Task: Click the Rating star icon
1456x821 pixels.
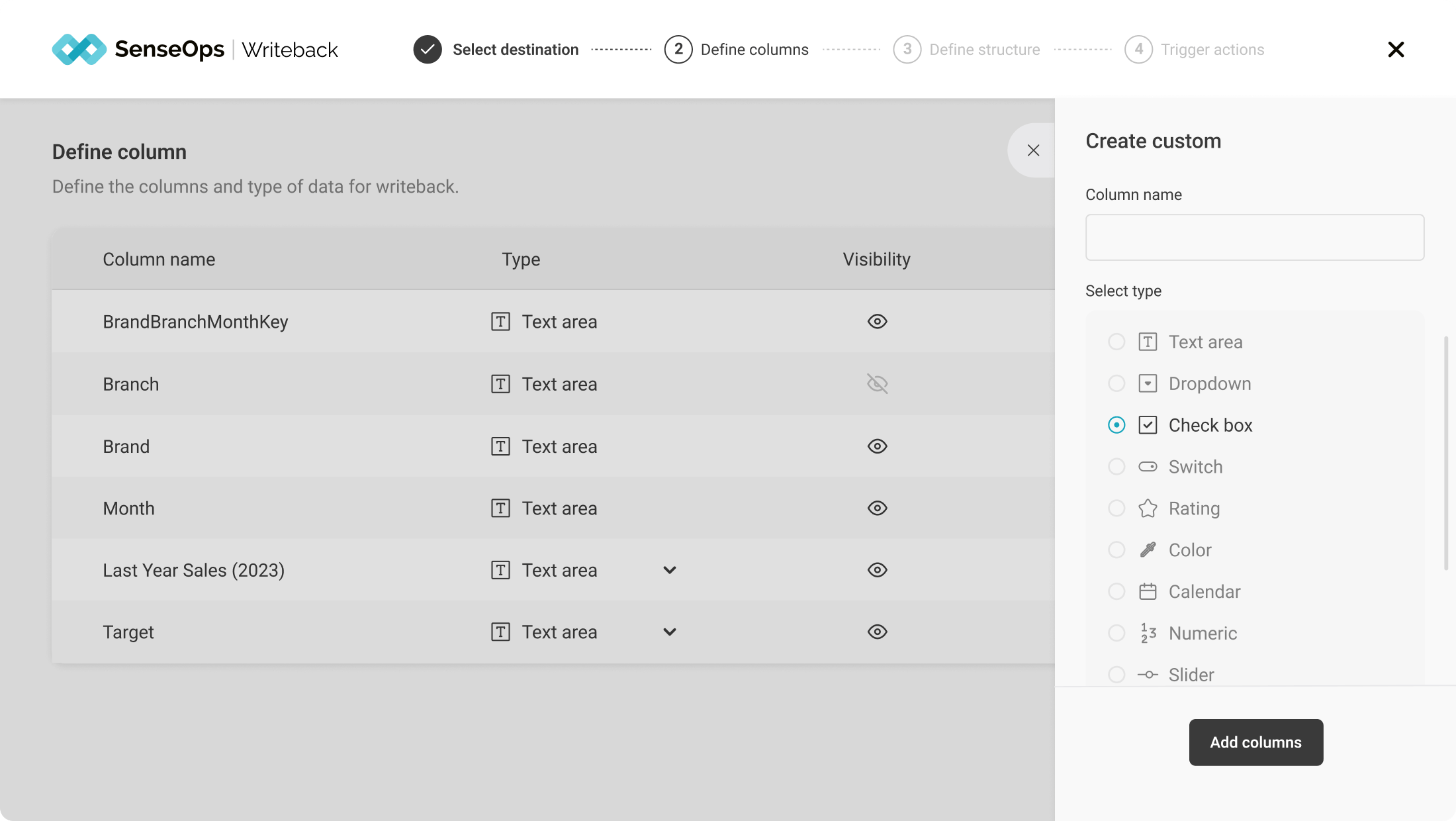Action: (1148, 508)
